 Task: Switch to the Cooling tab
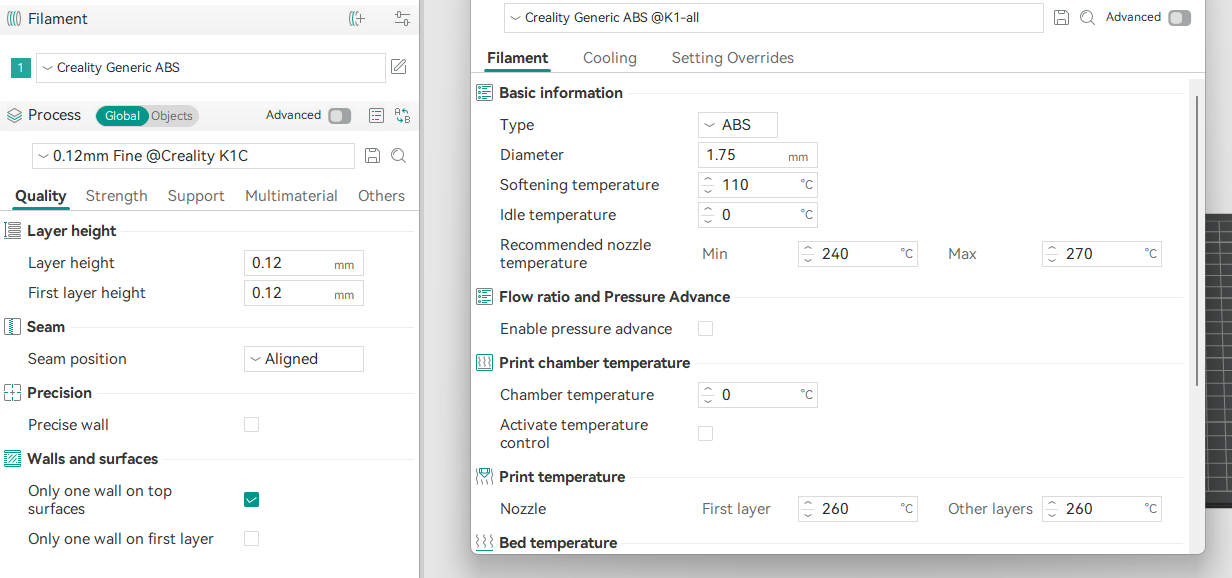(609, 58)
